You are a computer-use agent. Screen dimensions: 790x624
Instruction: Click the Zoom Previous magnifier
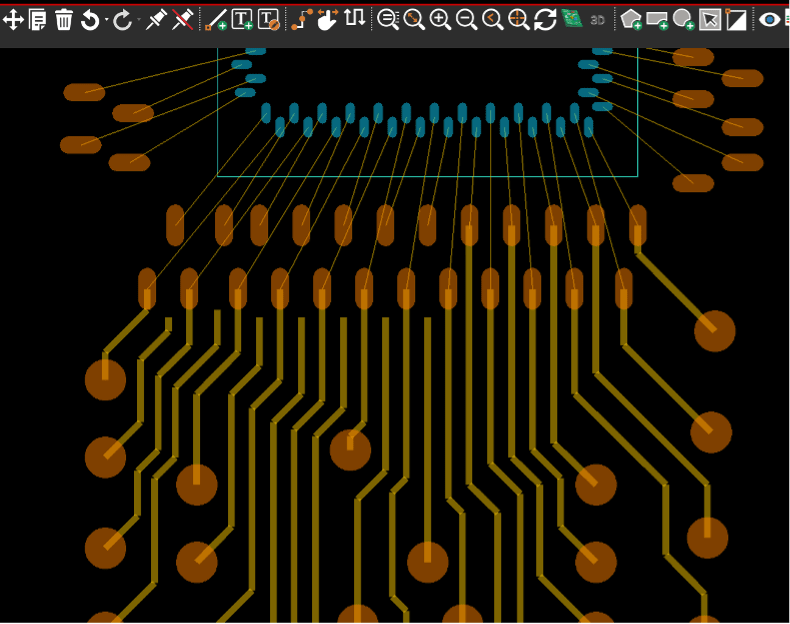point(493,20)
